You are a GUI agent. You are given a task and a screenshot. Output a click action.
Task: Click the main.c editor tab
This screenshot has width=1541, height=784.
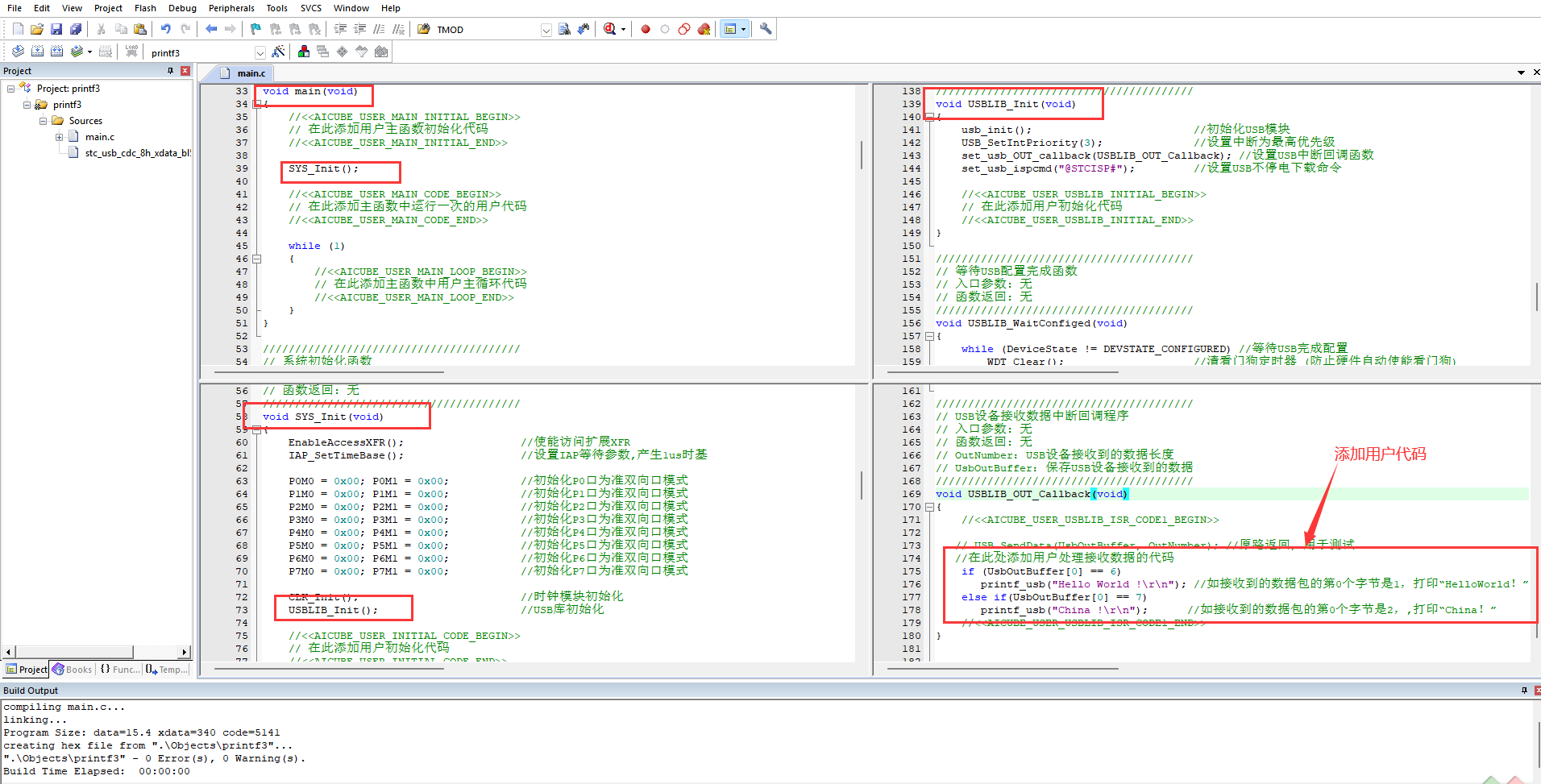point(251,73)
